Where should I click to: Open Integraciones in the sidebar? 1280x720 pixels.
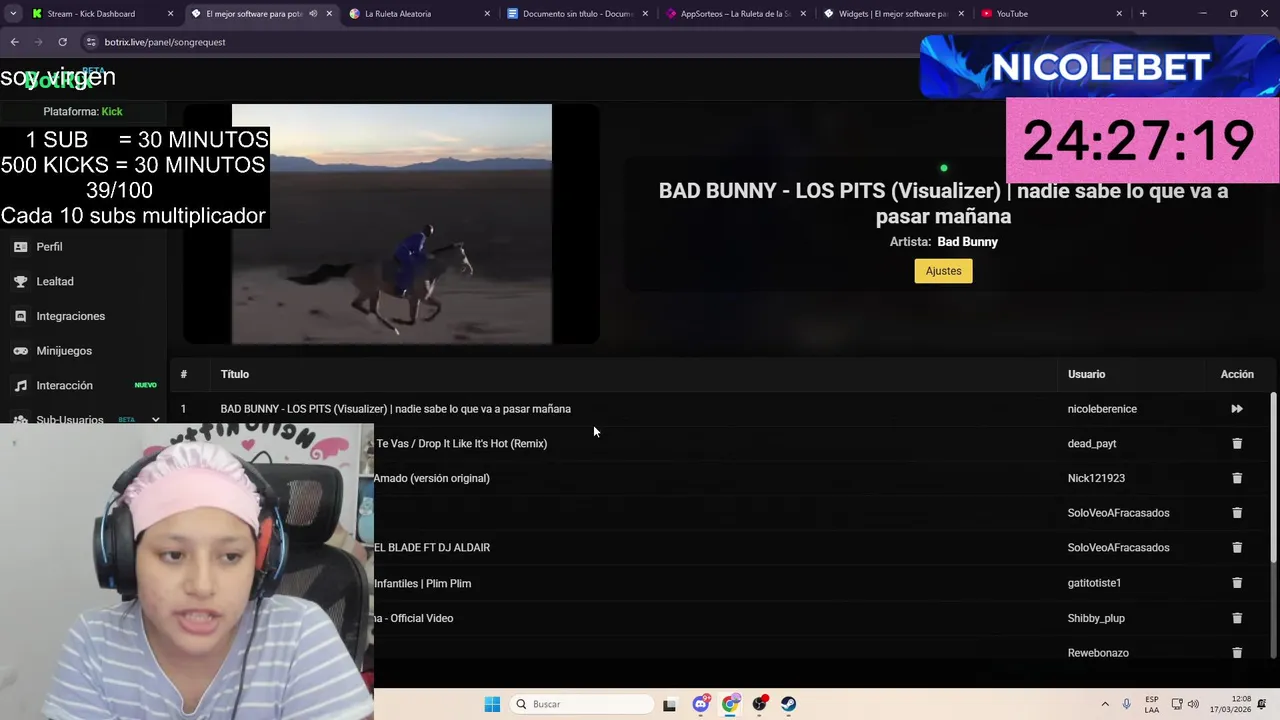[70, 316]
